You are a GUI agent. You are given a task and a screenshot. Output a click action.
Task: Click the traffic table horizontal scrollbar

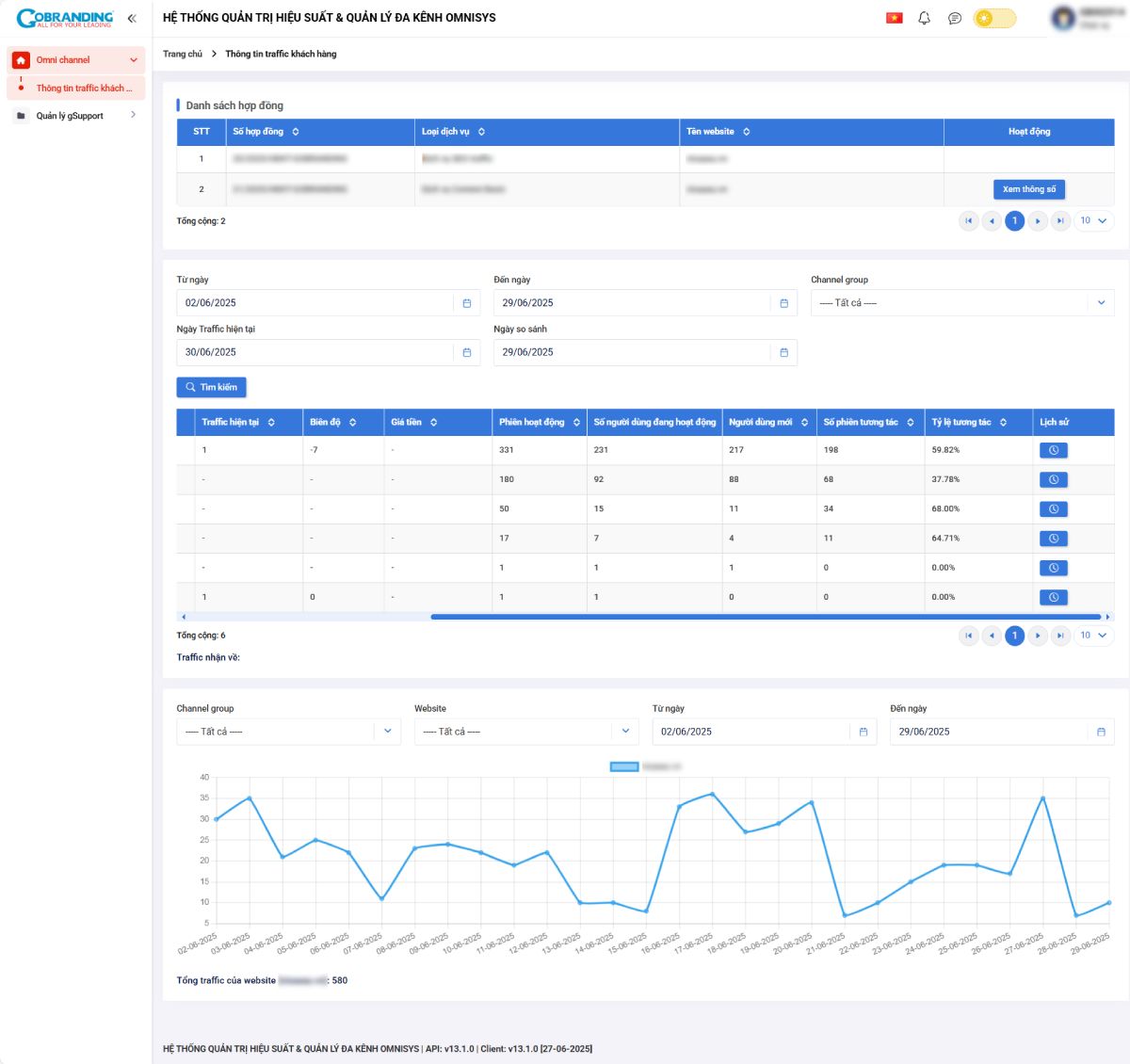tap(765, 617)
